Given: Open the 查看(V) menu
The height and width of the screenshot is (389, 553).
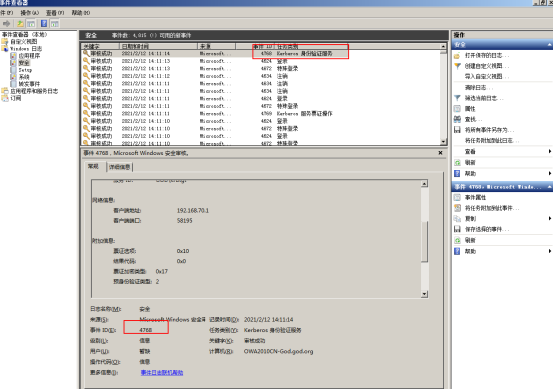Looking at the screenshot, I should point(55,13).
